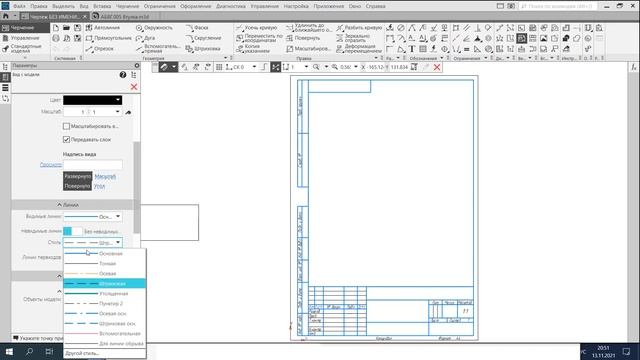Select the Прямоугольник tool
This screenshot has height=360, width=640.
tap(109, 38)
